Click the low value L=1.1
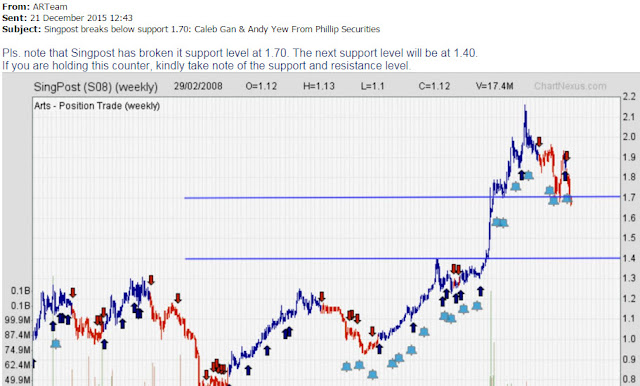The width and height of the screenshot is (640, 386). tap(372, 86)
